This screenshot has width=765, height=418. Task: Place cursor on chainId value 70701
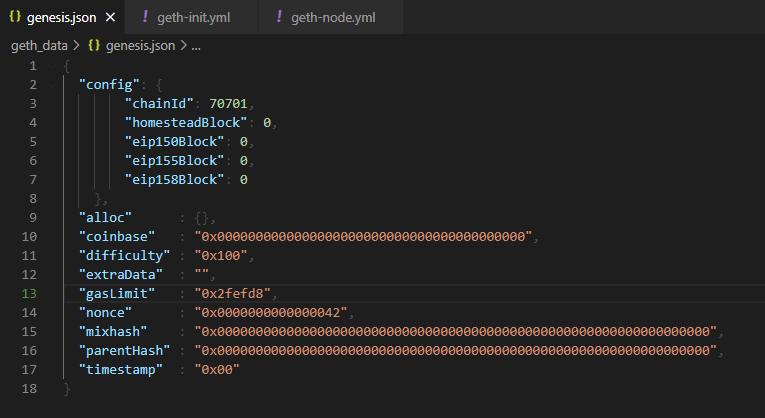click(x=228, y=103)
